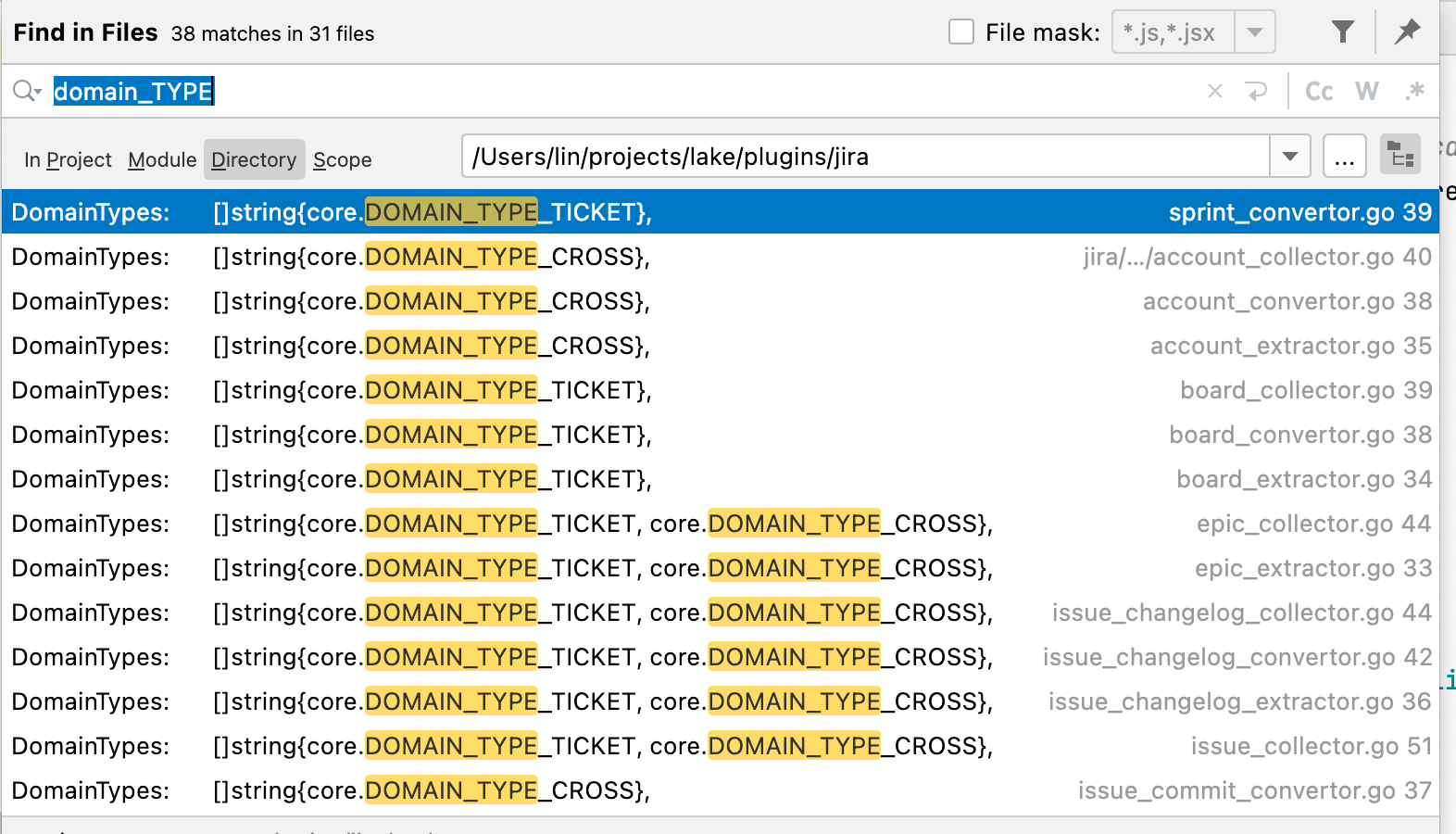Select the account_extractor.go 35 result

tap(721, 346)
